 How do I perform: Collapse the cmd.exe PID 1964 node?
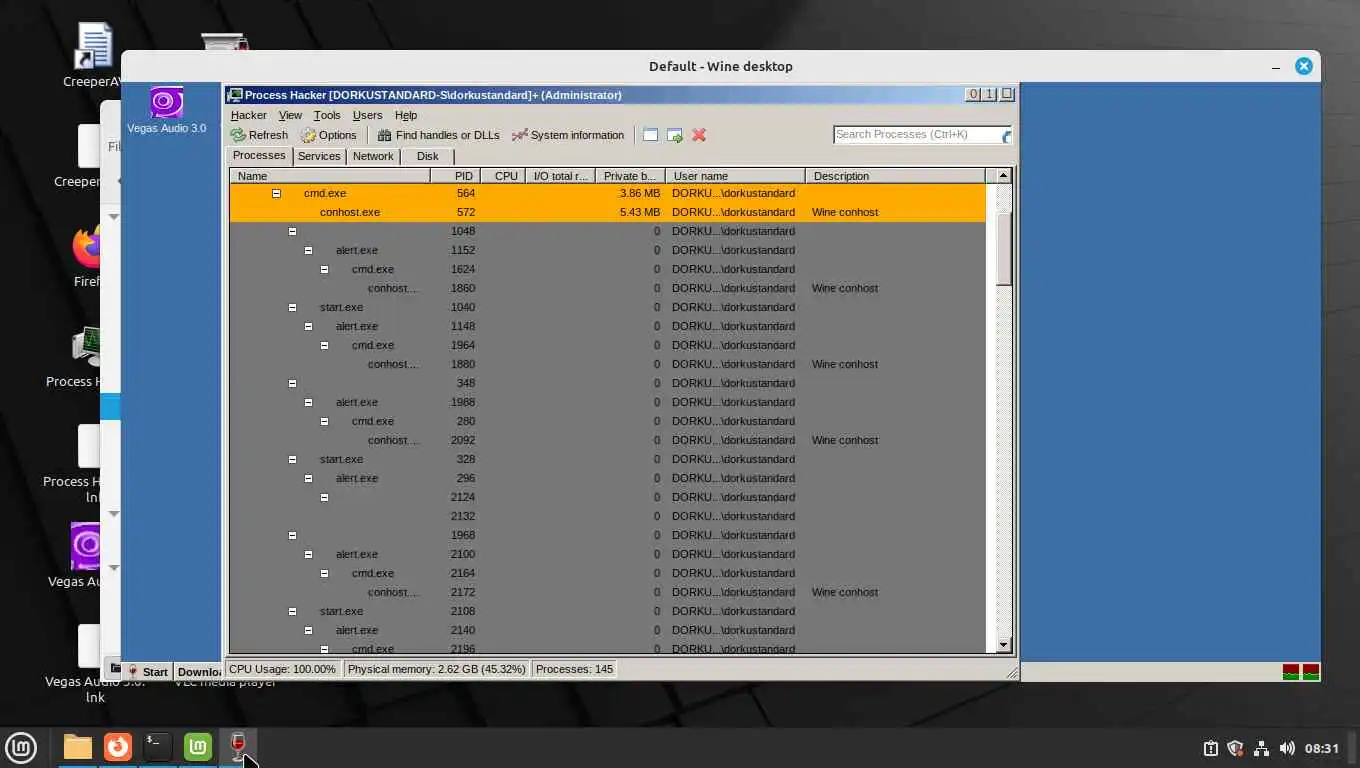[x=324, y=345]
